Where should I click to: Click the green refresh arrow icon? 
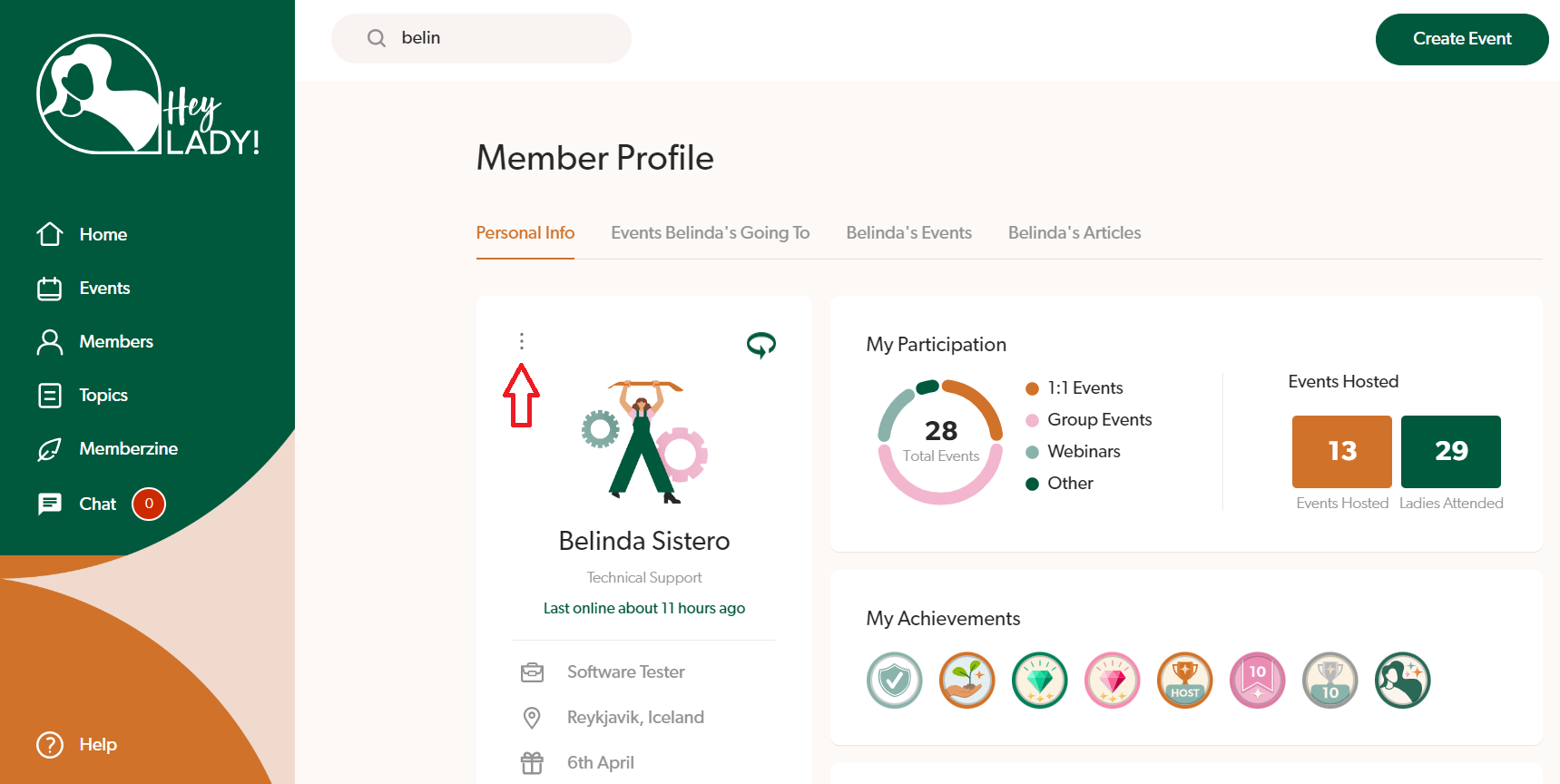click(760, 344)
